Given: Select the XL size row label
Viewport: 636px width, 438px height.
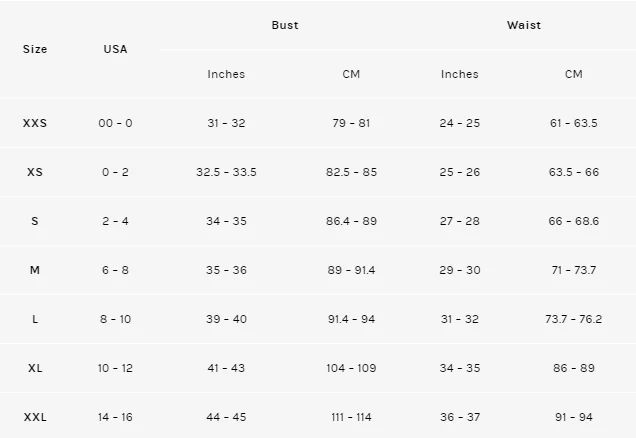Looking at the screenshot, I should pos(35,368).
